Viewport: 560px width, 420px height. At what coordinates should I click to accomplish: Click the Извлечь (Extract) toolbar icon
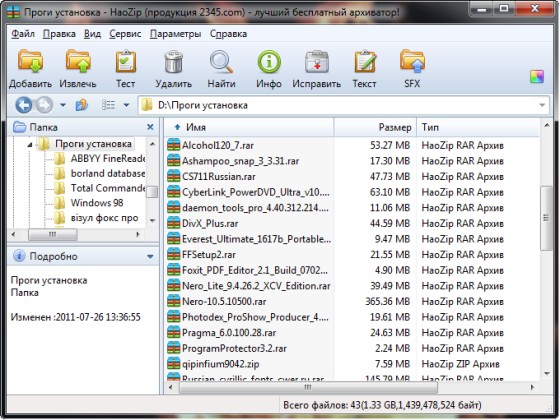coord(78,61)
